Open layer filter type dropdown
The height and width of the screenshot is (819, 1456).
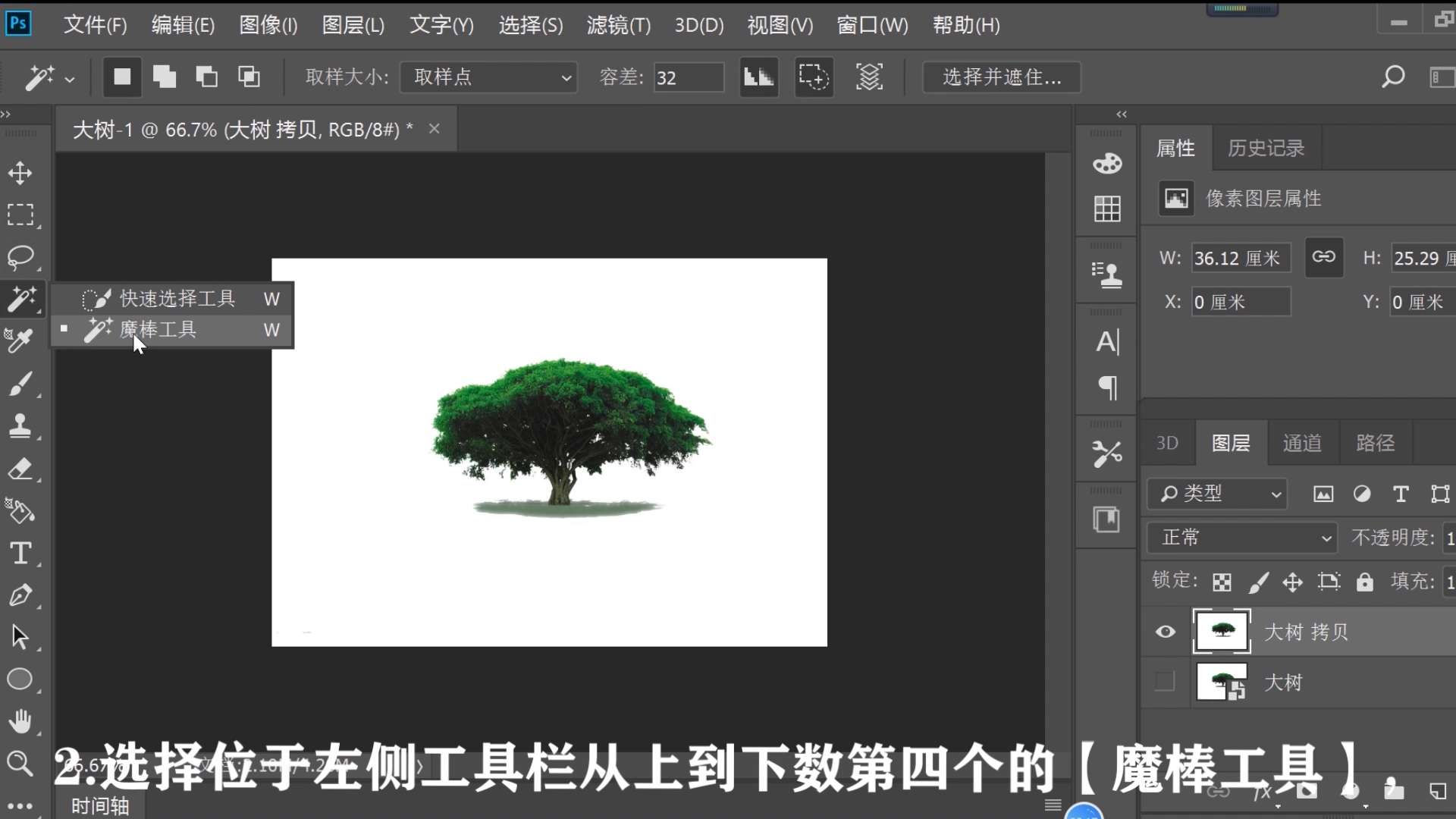coord(1216,494)
